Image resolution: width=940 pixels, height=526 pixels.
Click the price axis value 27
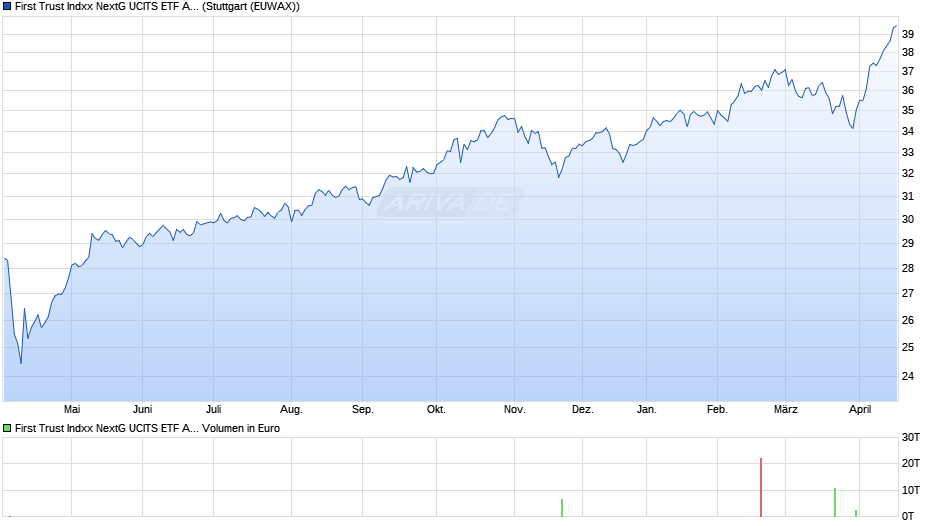click(908, 293)
